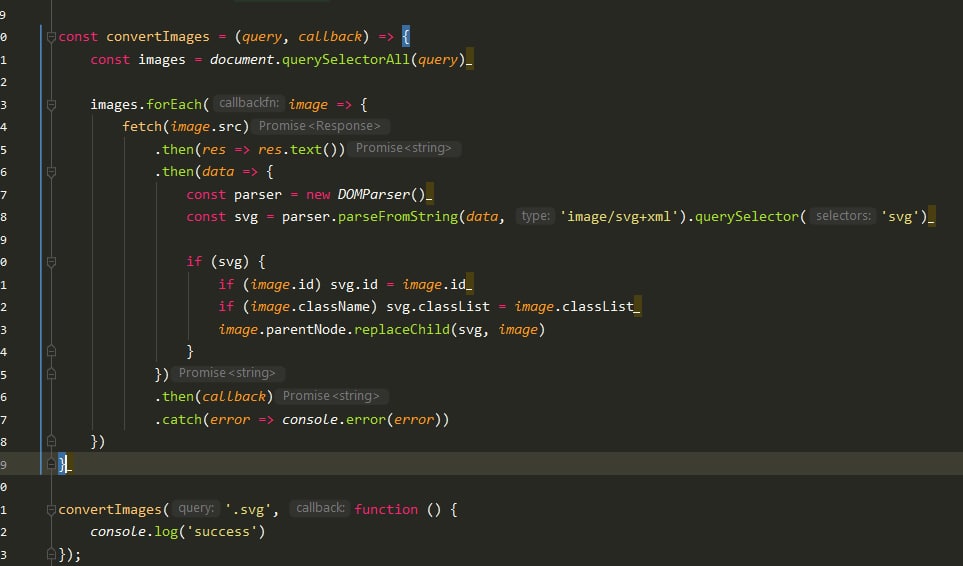Screen dimensions: 963x566
Task: Click the parseFromString method name
Action: point(398,217)
